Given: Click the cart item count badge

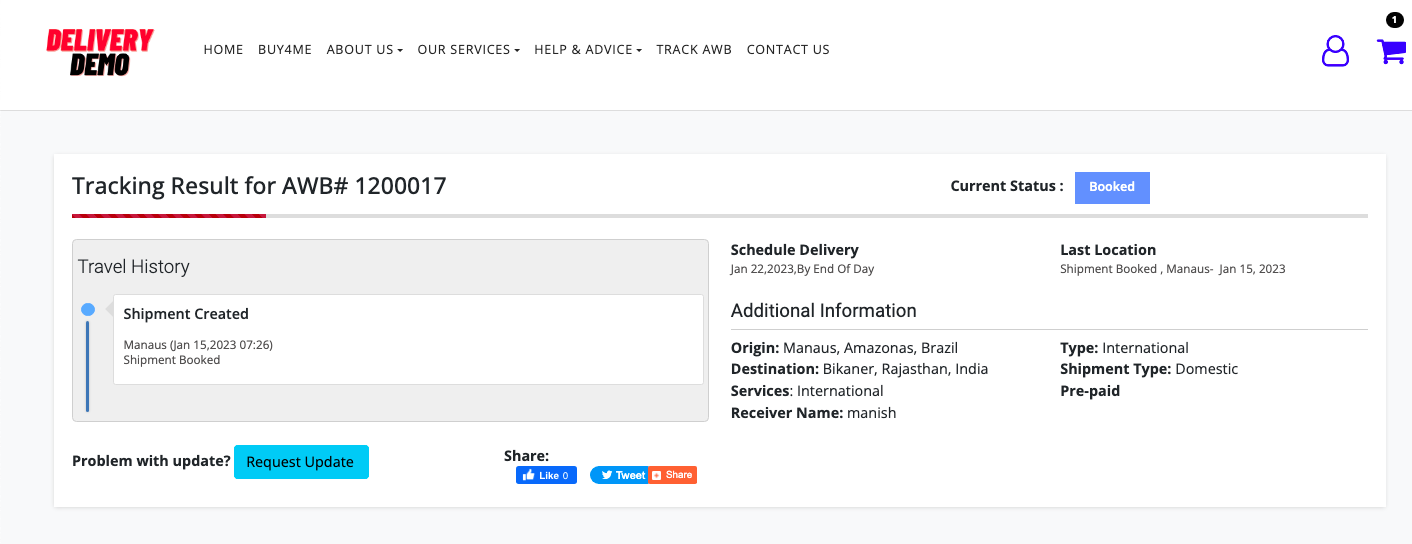Looking at the screenshot, I should pyautogui.click(x=1394, y=20).
